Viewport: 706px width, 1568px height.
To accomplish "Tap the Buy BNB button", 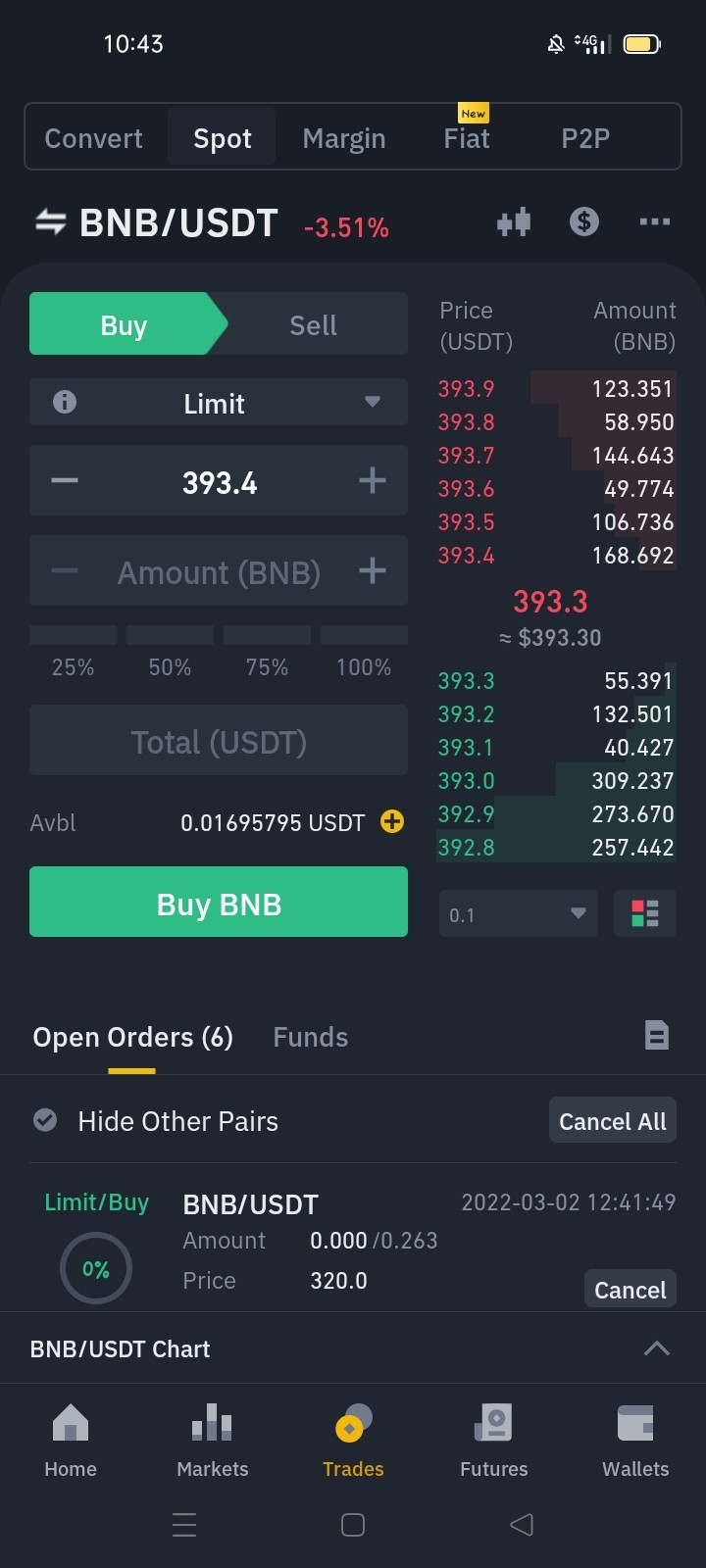I will click(219, 903).
